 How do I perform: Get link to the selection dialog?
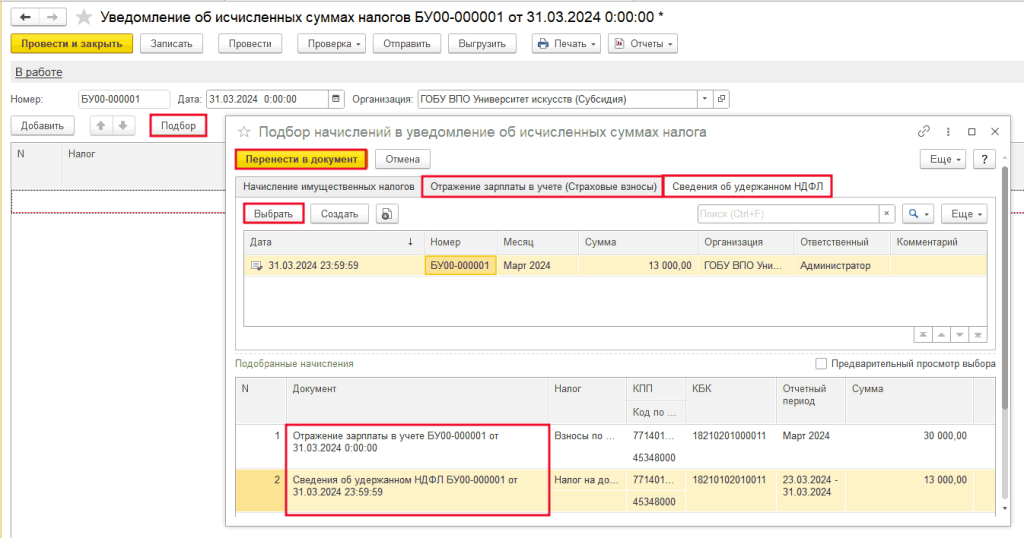(x=924, y=132)
